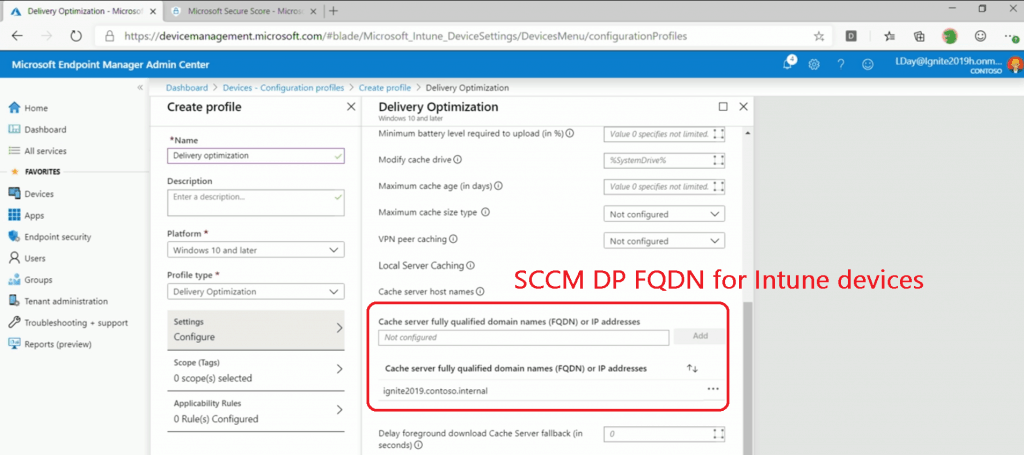Viewport: 1024px width, 455px height.
Task: Open options for ignite2019.contoso.internal row
Action: click(x=712, y=389)
